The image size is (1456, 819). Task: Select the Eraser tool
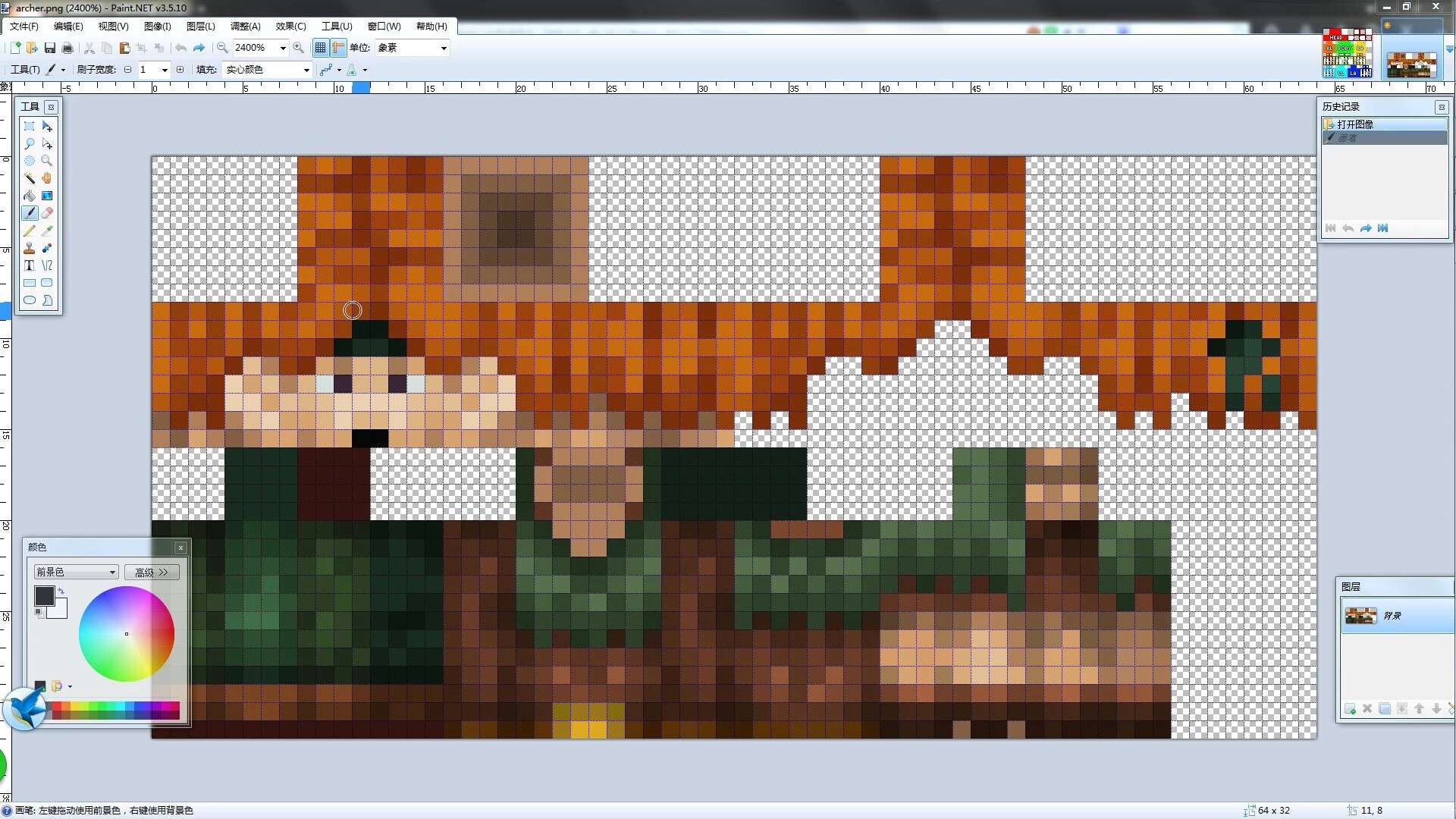[x=47, y=213]
